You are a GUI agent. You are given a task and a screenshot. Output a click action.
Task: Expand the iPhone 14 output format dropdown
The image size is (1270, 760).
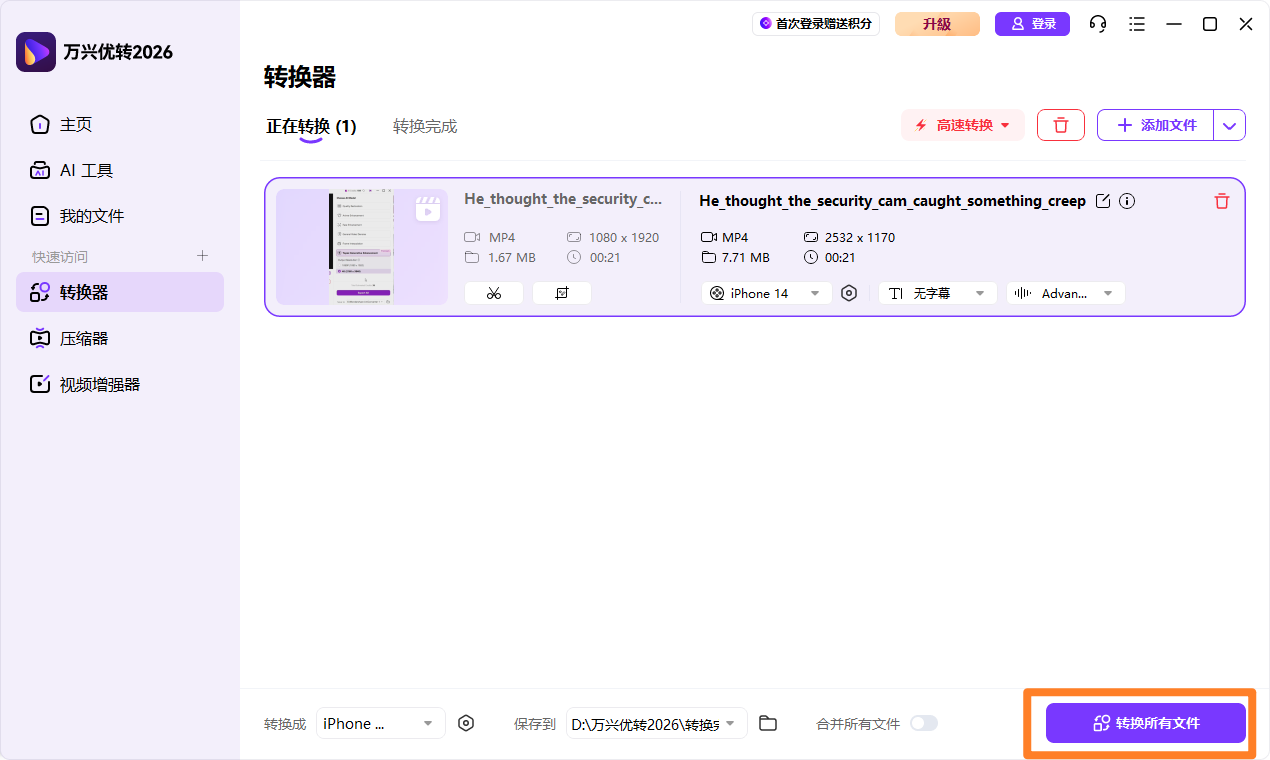coord(766,293)
